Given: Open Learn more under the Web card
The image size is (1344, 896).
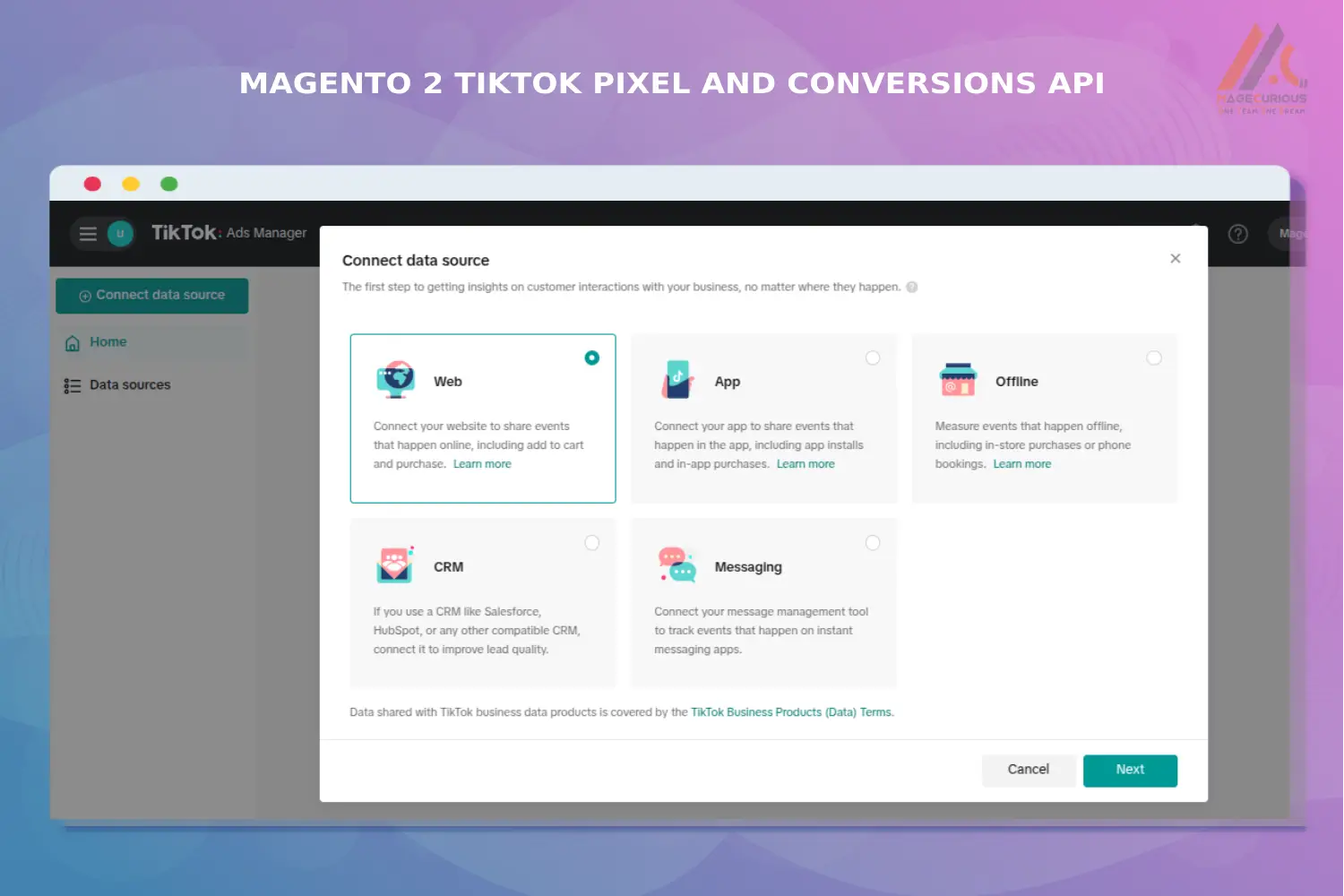Looking at the screenshot, I should (x=482, y=463).
